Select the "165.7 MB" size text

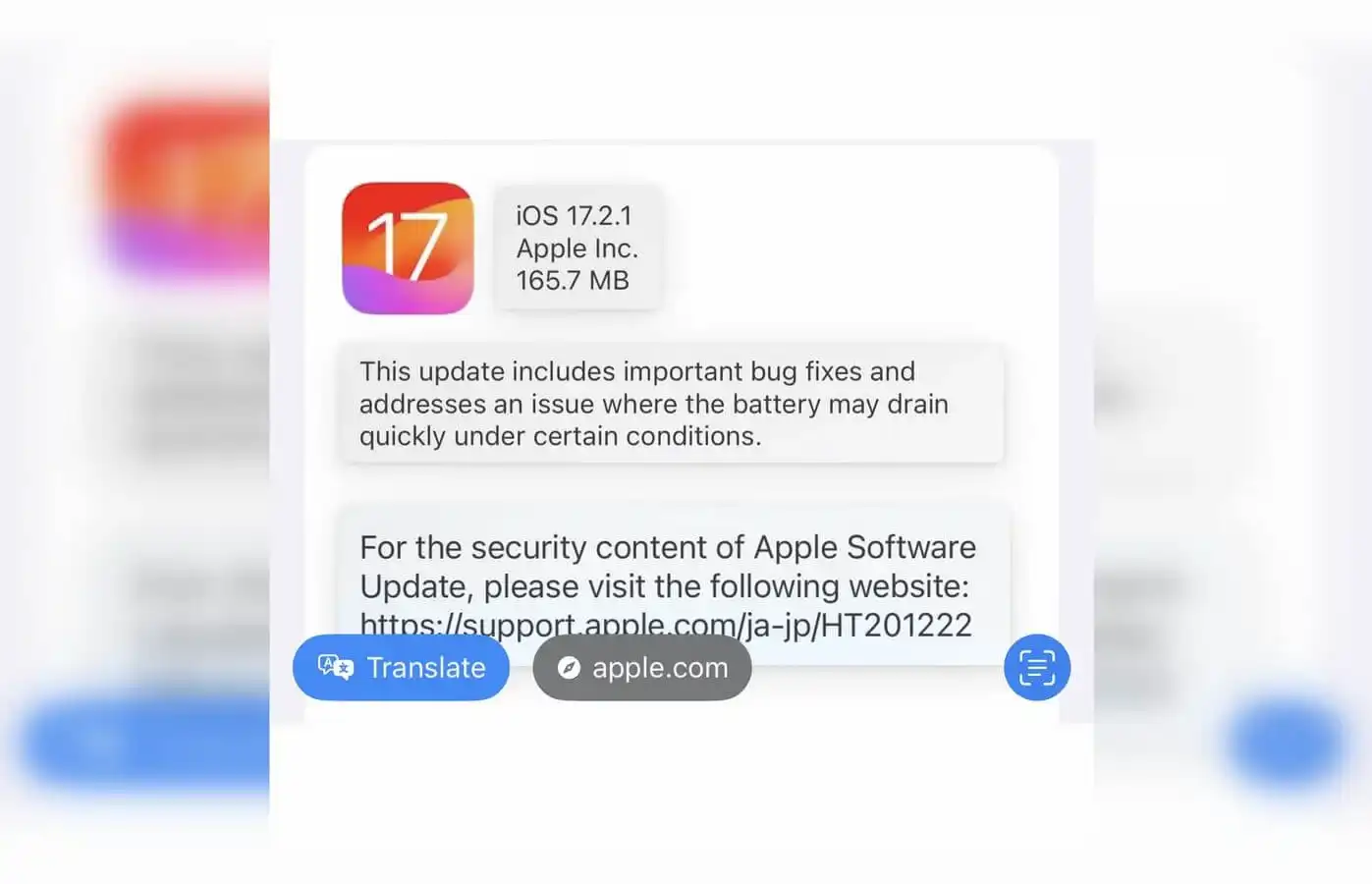click(x=573, y=281)
